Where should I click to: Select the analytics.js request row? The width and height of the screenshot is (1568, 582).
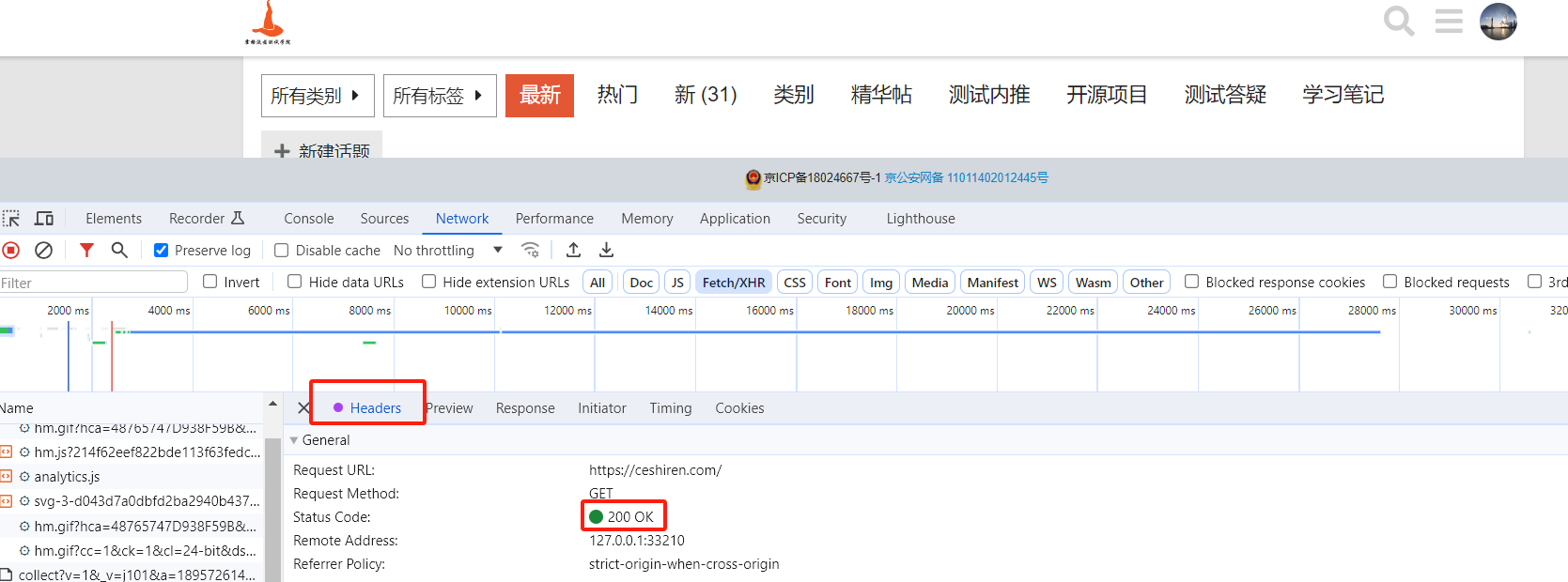click(132, 477)
